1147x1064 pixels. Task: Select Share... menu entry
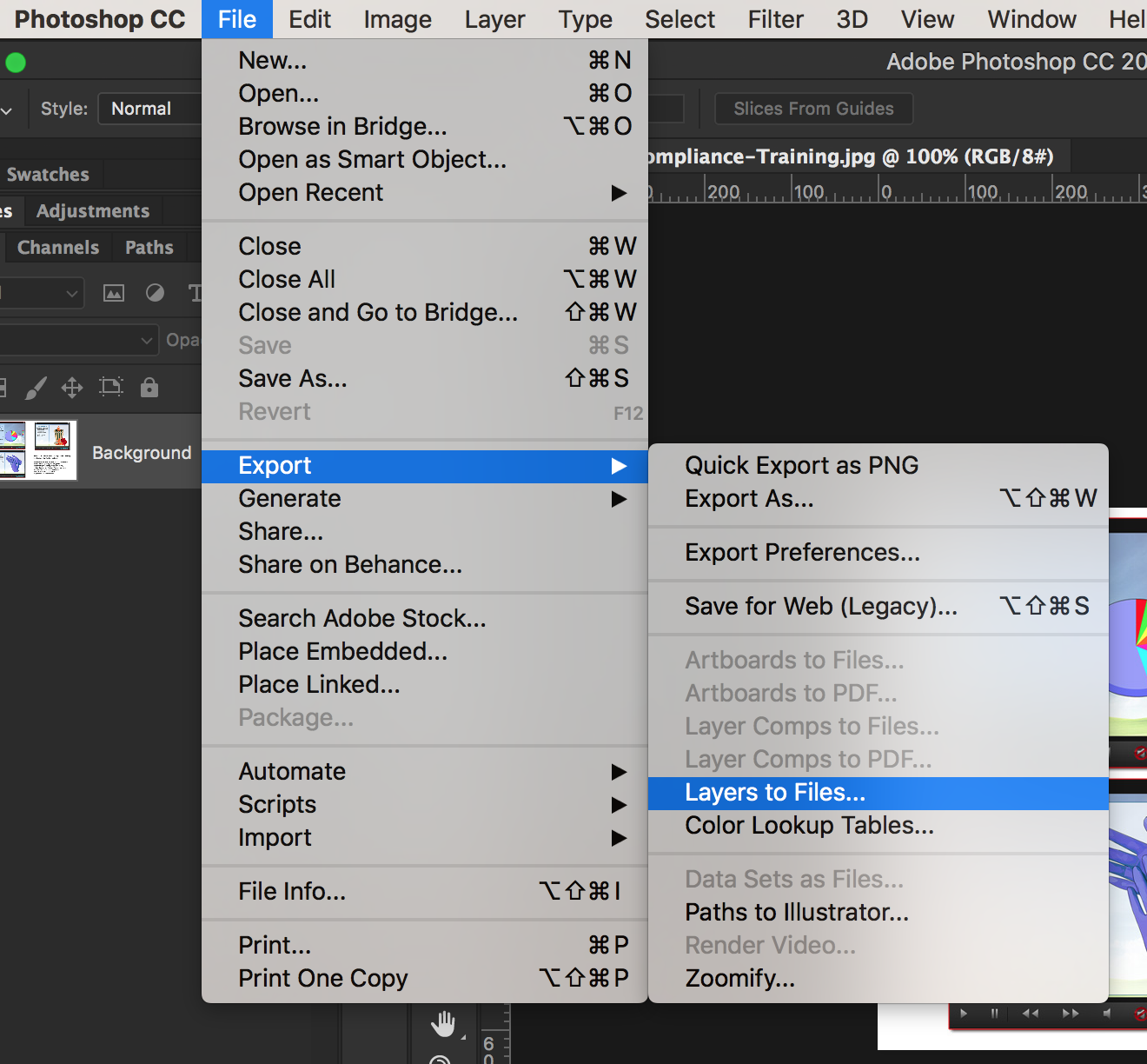click(425, 532)
